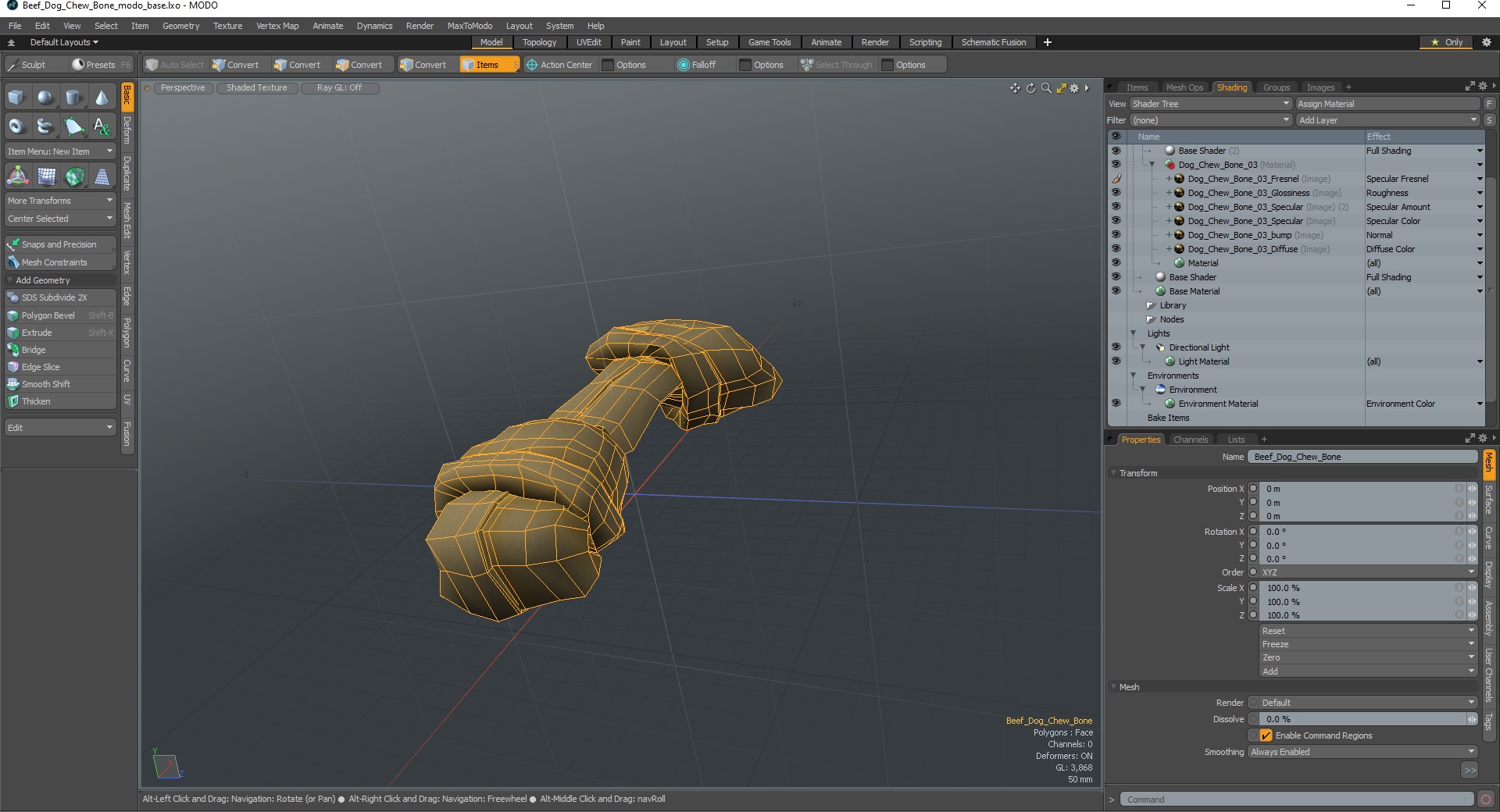Select the Cylinder primitive tool
Screen dimensions: 1500x812
(73, 98)
